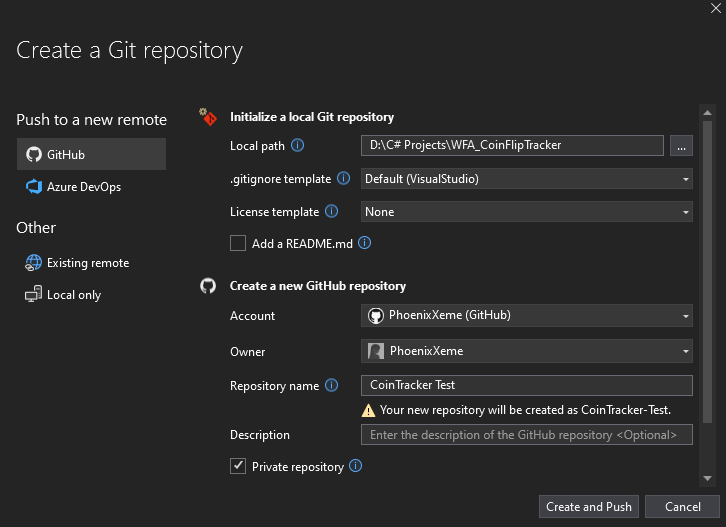The height and width of the screenshot is (527, 726).
Task: Click the vertical scrollbar thumb
Action: coord(707,272)
